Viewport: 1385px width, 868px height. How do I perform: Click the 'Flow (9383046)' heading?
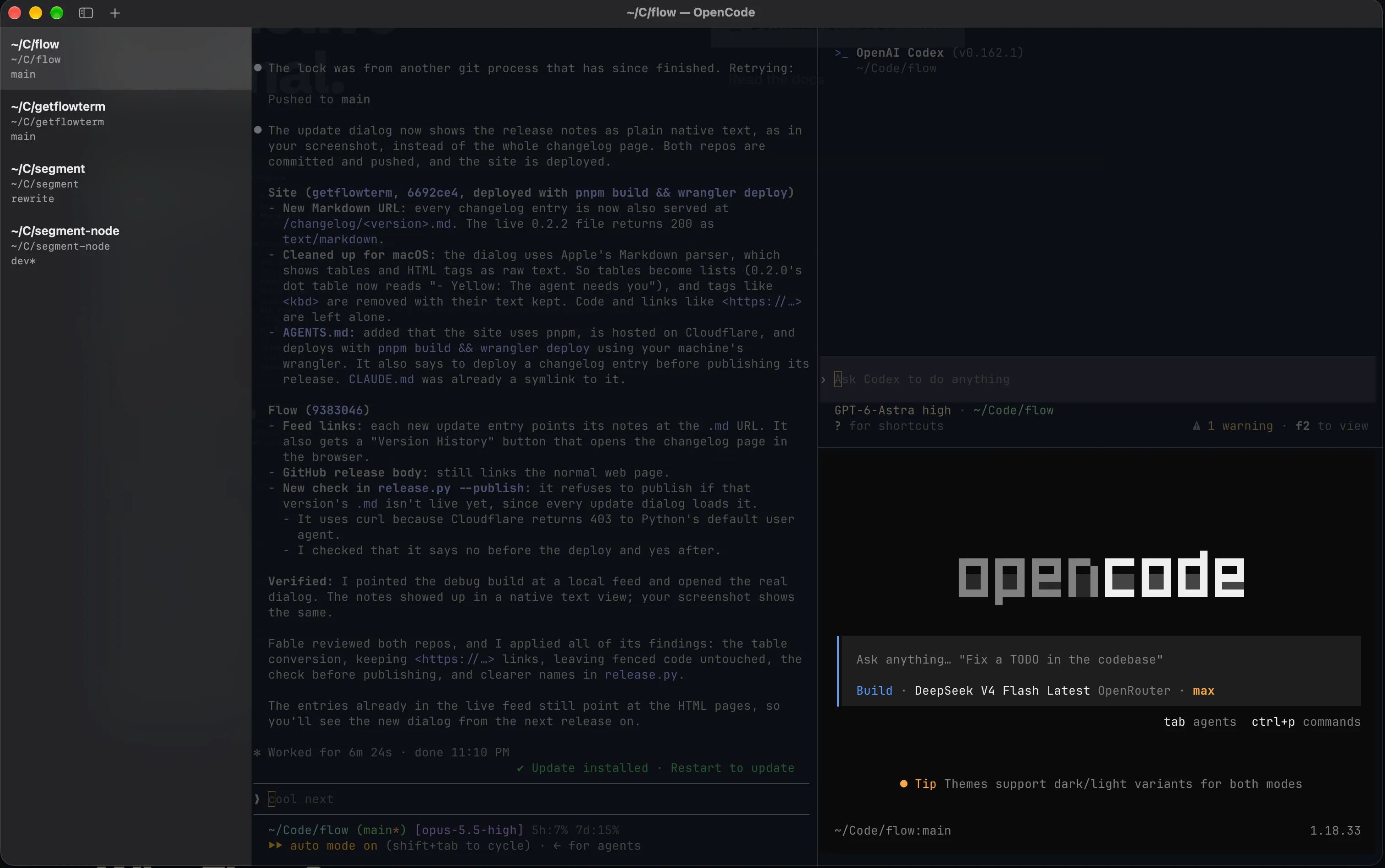pyautogui.click(x=319, y=411)
